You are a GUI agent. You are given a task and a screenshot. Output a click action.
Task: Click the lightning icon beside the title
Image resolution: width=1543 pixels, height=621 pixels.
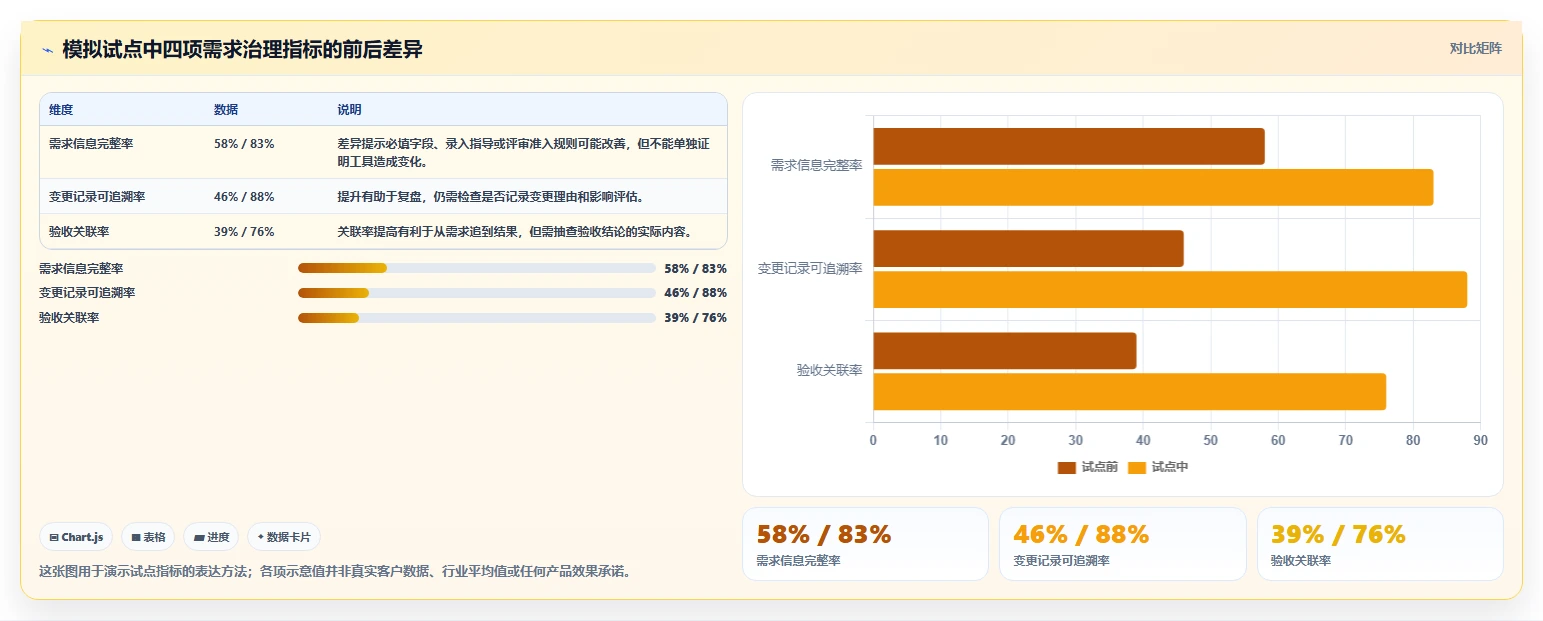coord(47,49)
